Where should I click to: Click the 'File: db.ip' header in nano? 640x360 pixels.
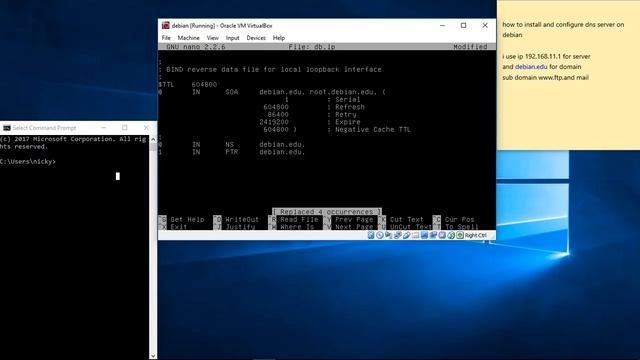click(312, 47)
